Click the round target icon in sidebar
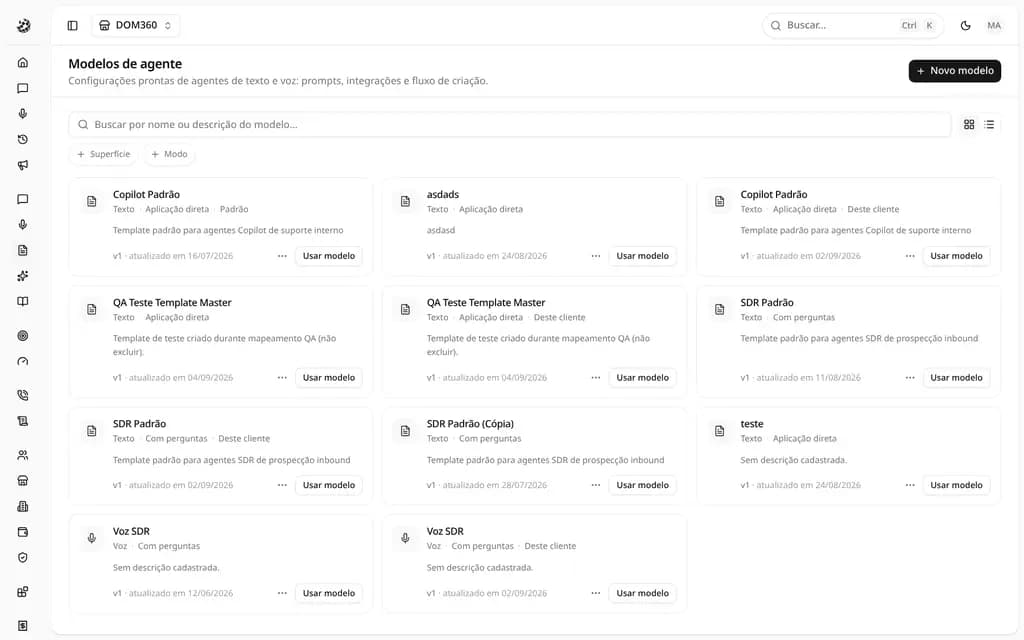Screen dimensions: 1024x640 [23, 336]
